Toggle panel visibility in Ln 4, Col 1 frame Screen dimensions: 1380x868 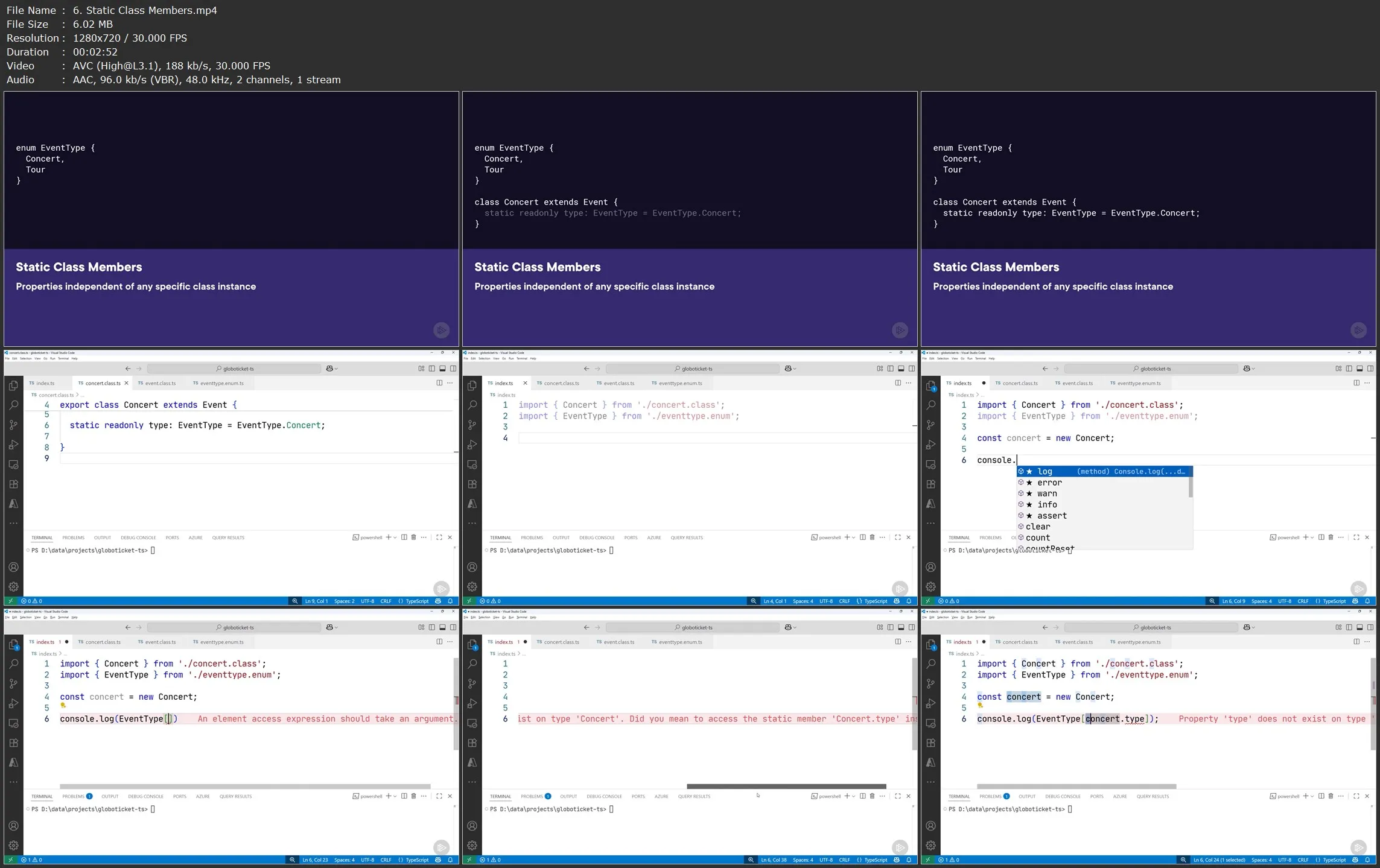[x=901, y=369]
